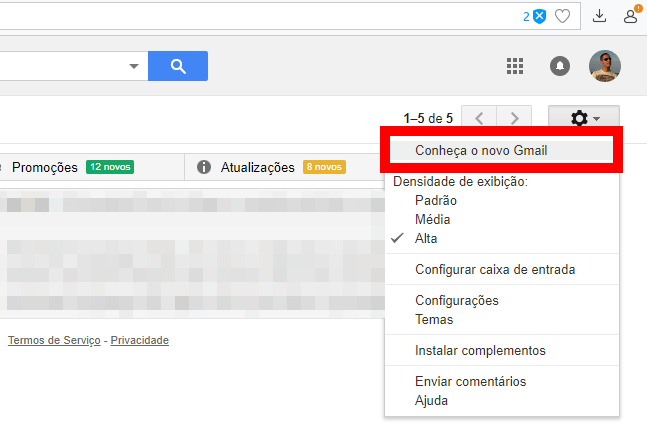Expand the search options arrow
The height and width of the screenshot is (447, 647).
pos(134,67)
